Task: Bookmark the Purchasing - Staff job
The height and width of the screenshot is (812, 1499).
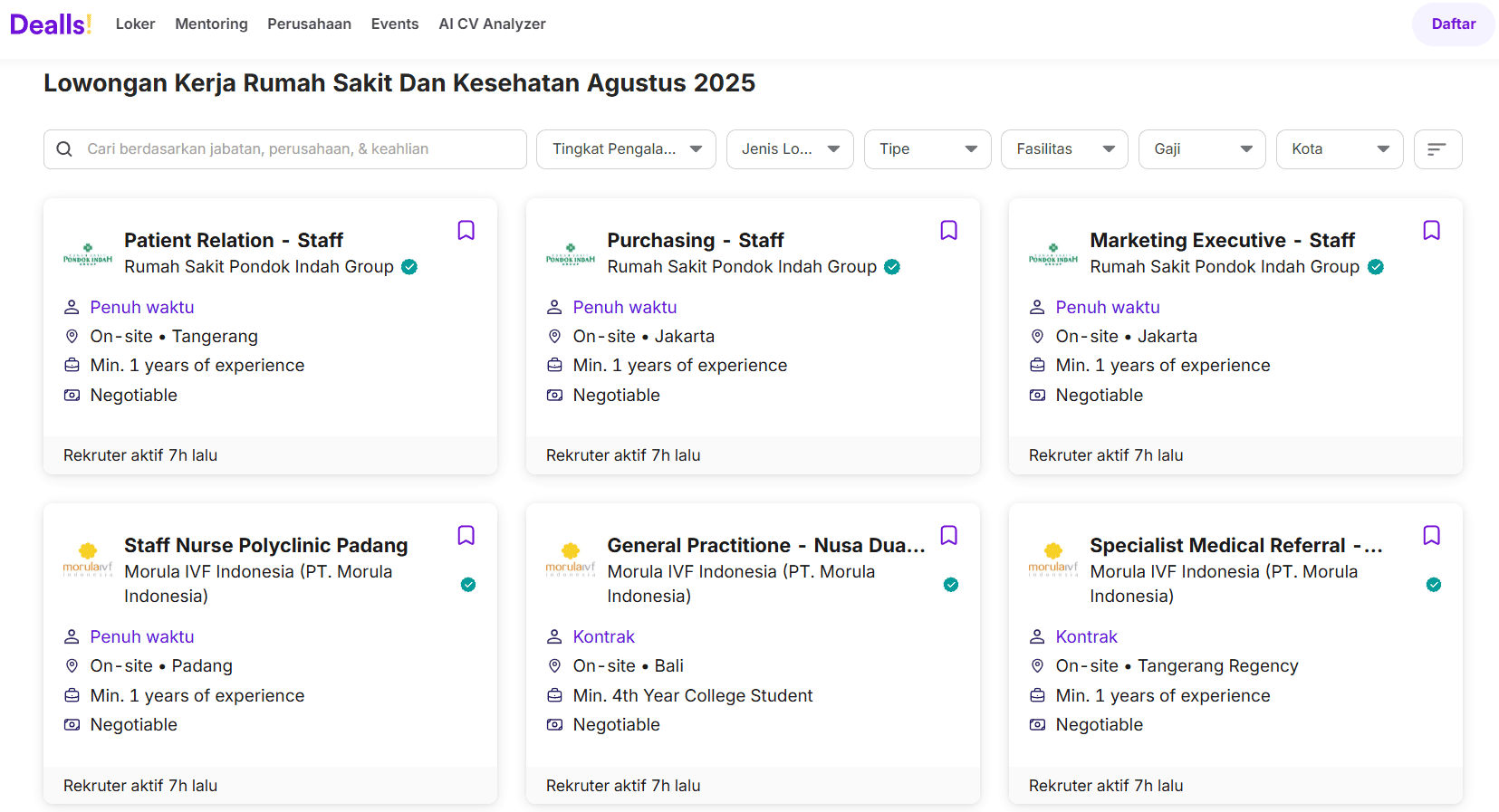Action: click(948, 231)
